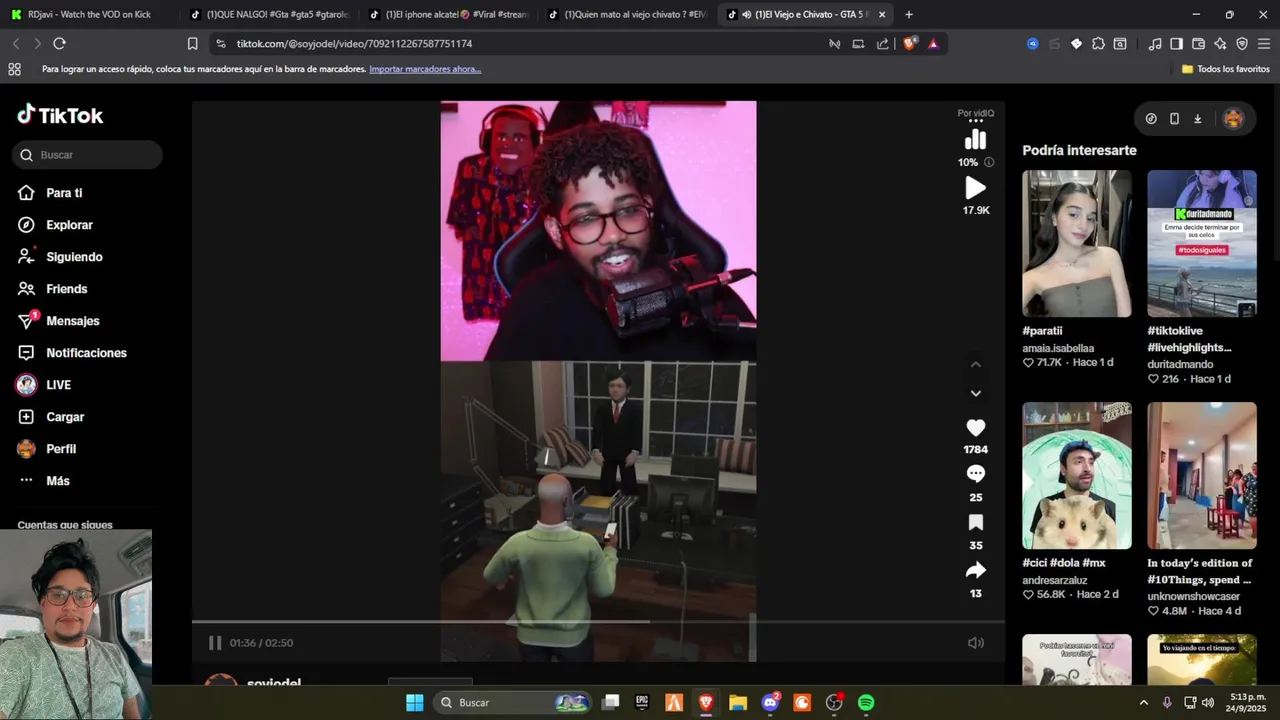This screenshot has width=1280, height=720.
Task: Open the comments bubble icon
Action: coord(976,474)
